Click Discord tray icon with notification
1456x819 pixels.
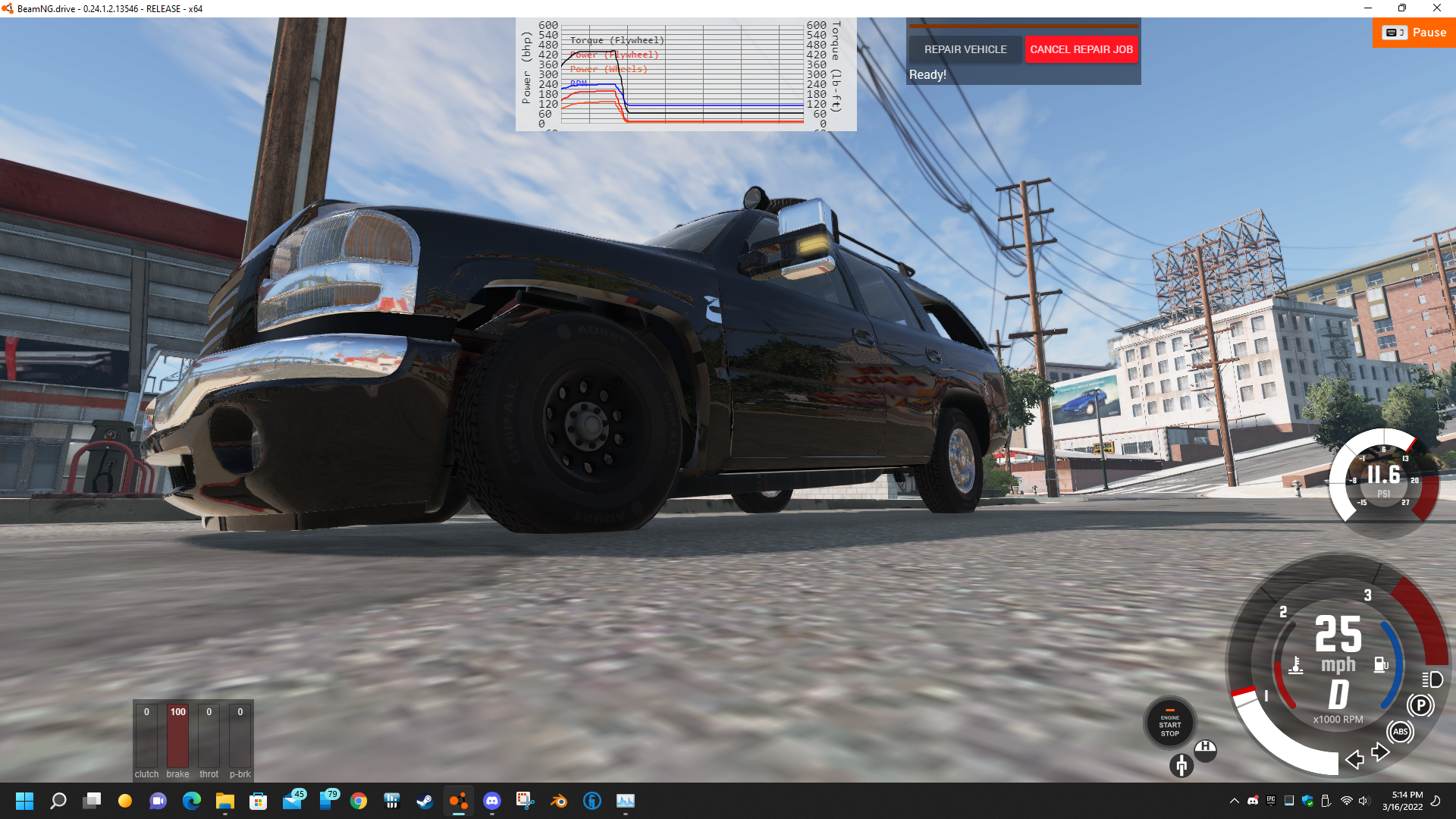pos(1253,801)
